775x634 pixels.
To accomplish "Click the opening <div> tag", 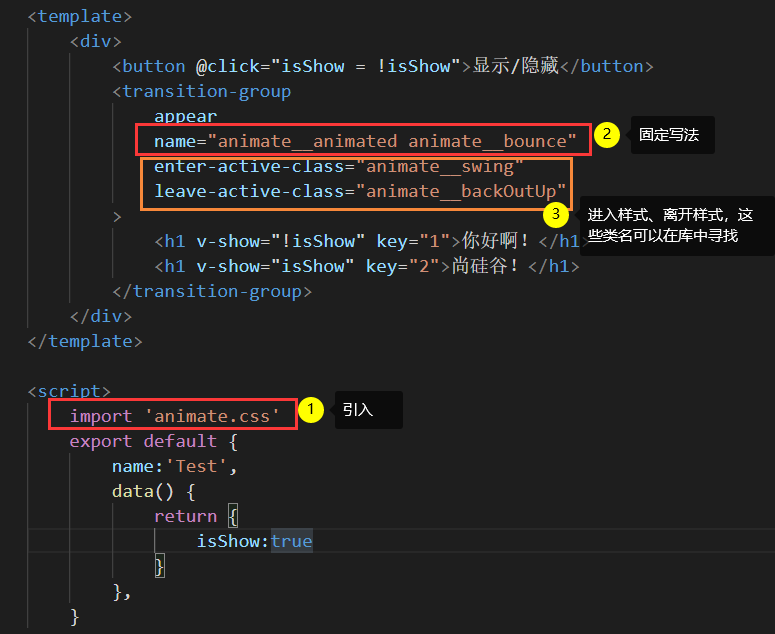I will [96, 41].
